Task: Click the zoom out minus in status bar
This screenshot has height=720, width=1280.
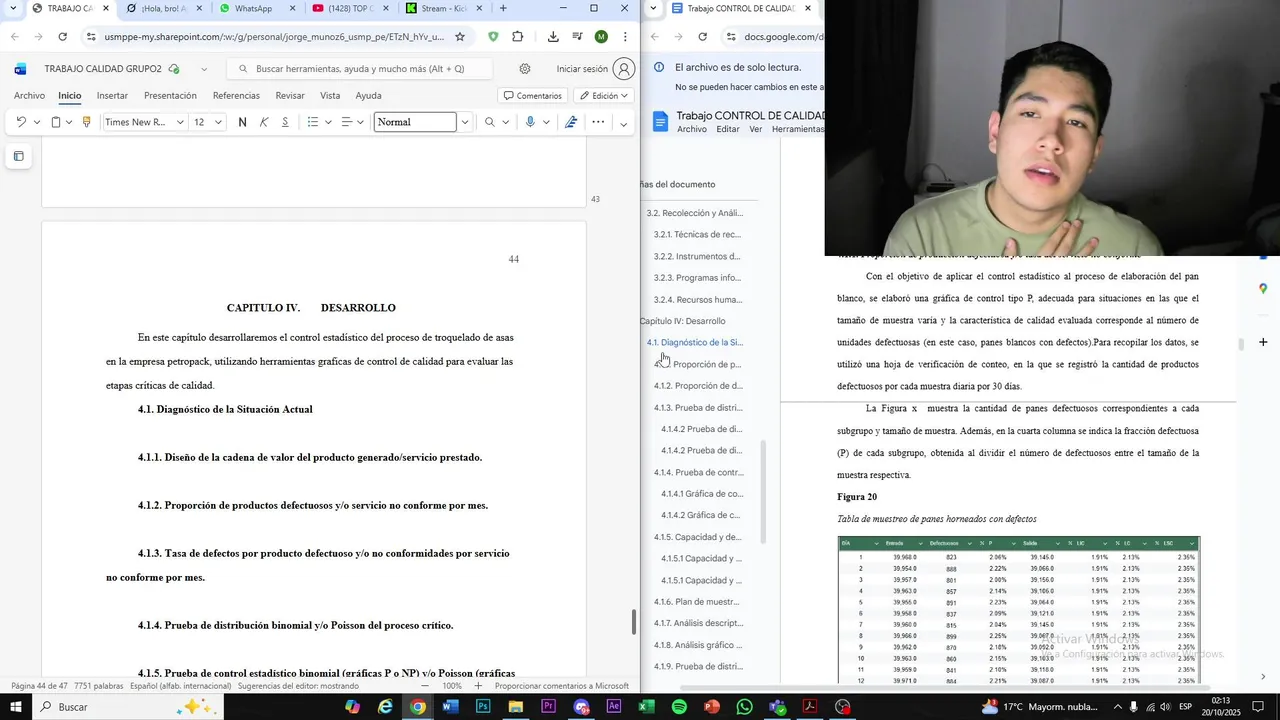Action: 425,686
